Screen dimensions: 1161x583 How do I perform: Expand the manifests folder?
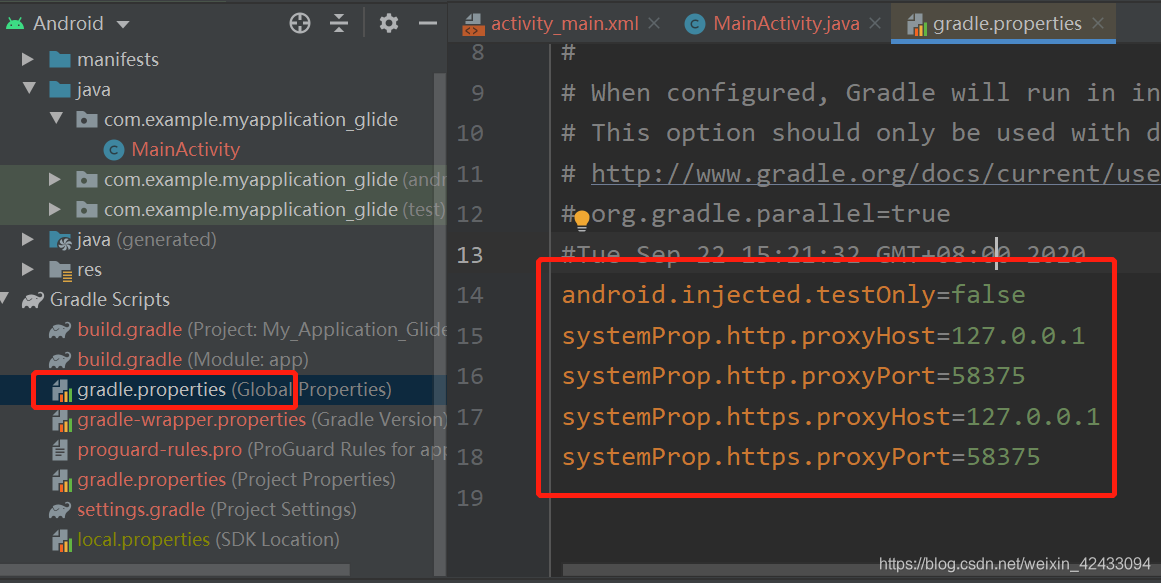[26, 58]
